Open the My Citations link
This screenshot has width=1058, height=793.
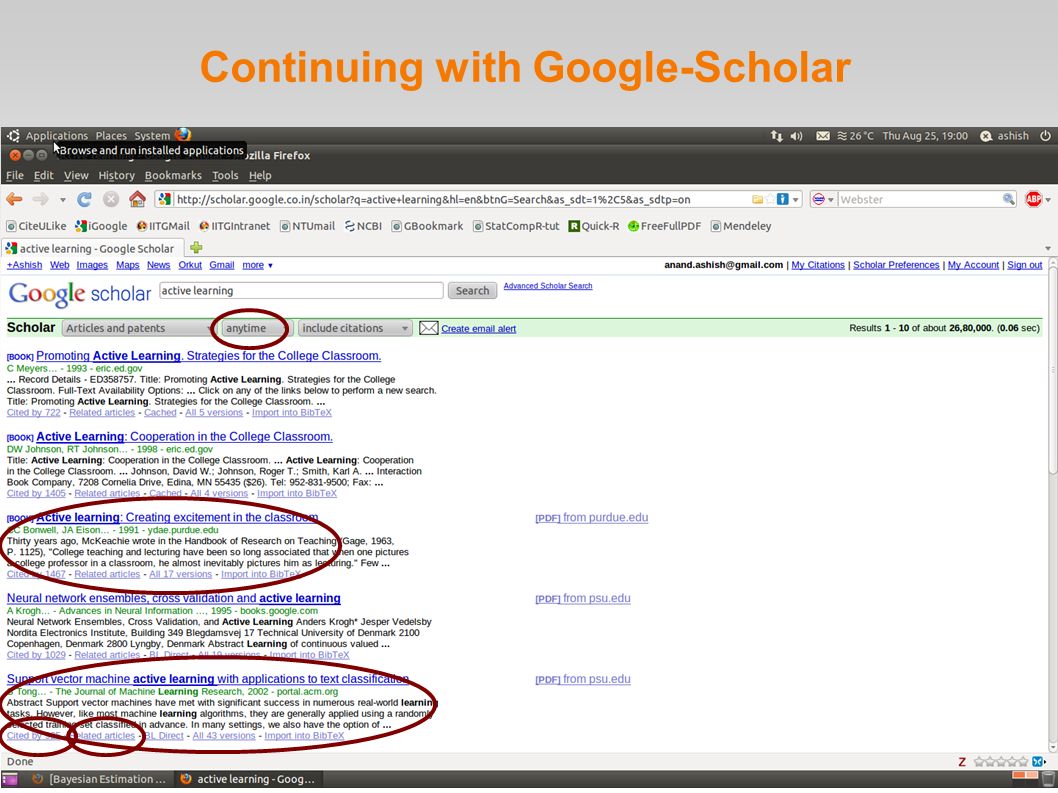point(818,265)
